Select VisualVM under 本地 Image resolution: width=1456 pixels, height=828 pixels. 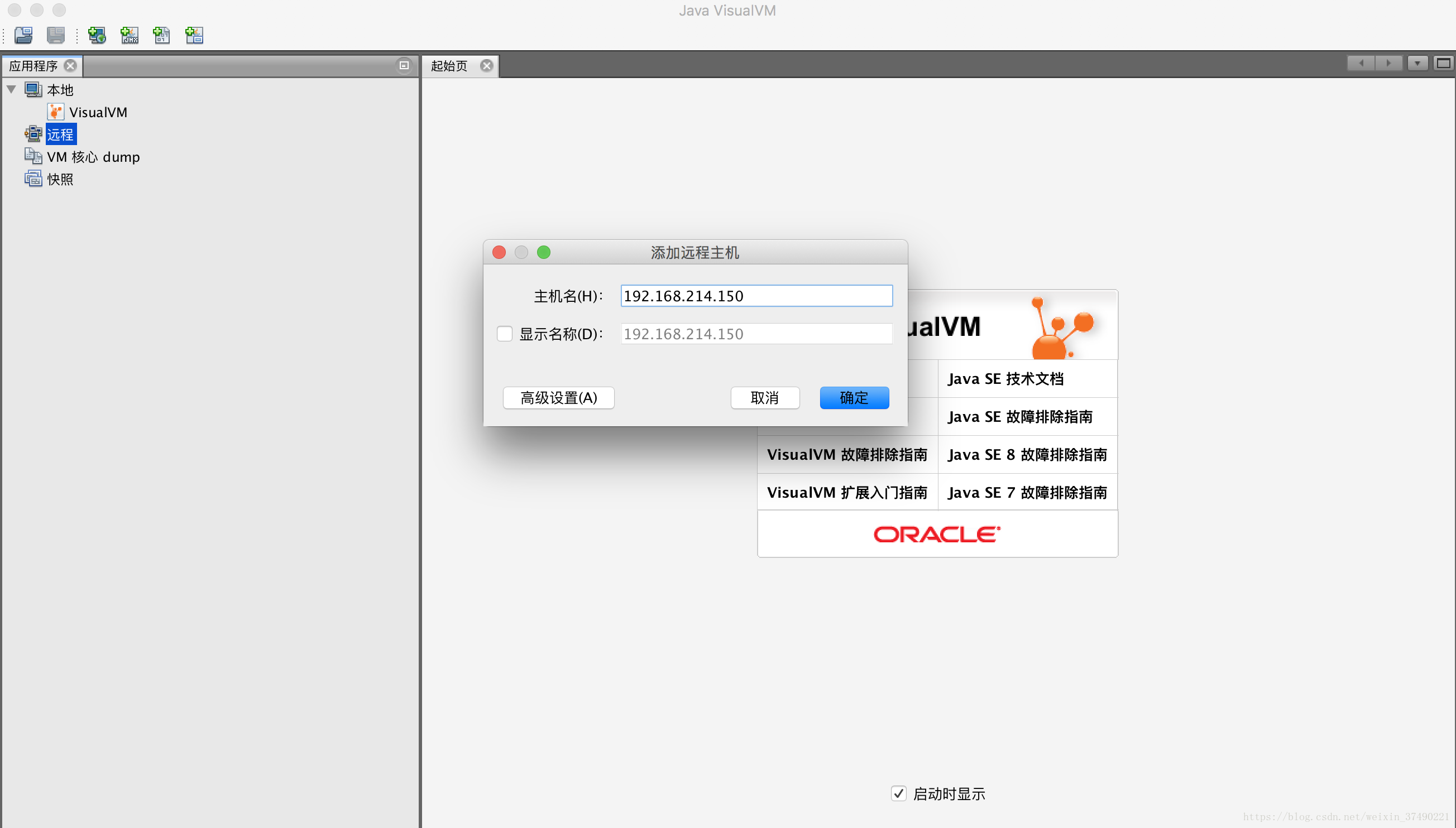point(98,112)
